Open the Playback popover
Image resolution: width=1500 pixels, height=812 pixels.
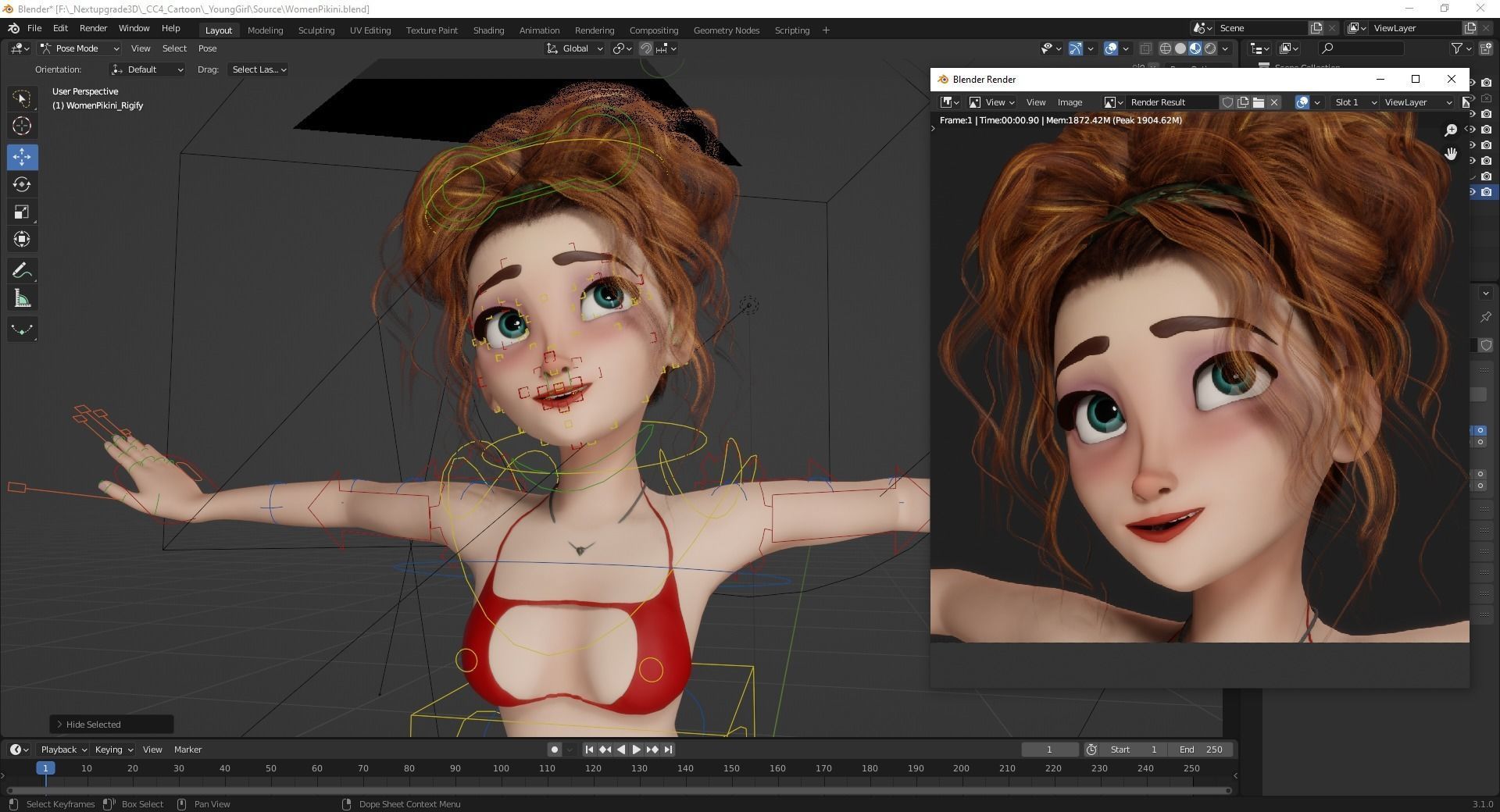[x=63, y=750]
